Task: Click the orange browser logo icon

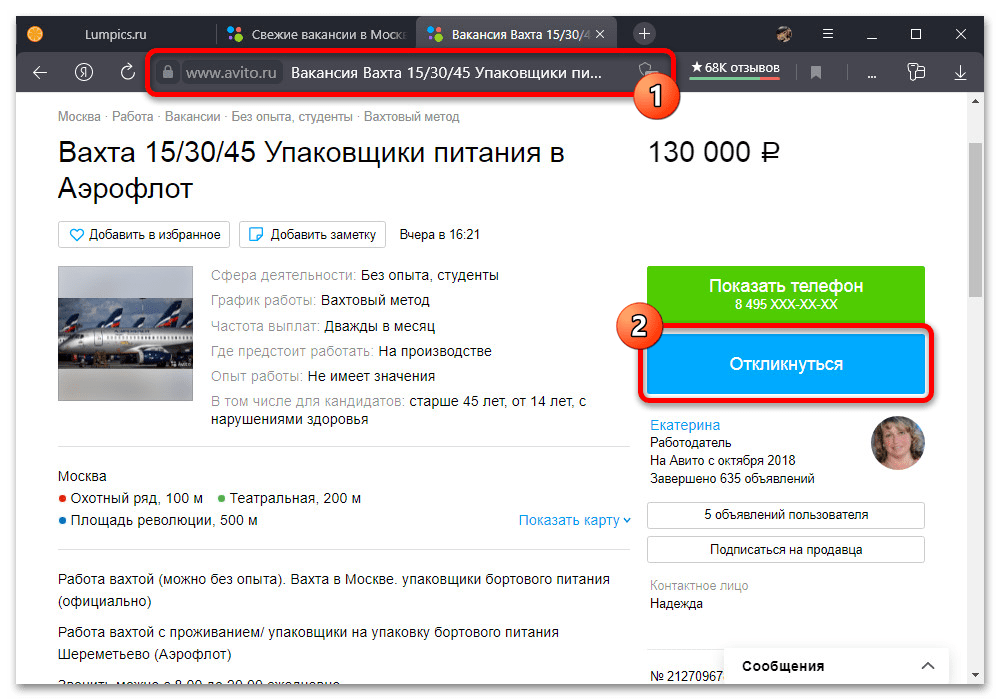Action: [x=35, y=34]
